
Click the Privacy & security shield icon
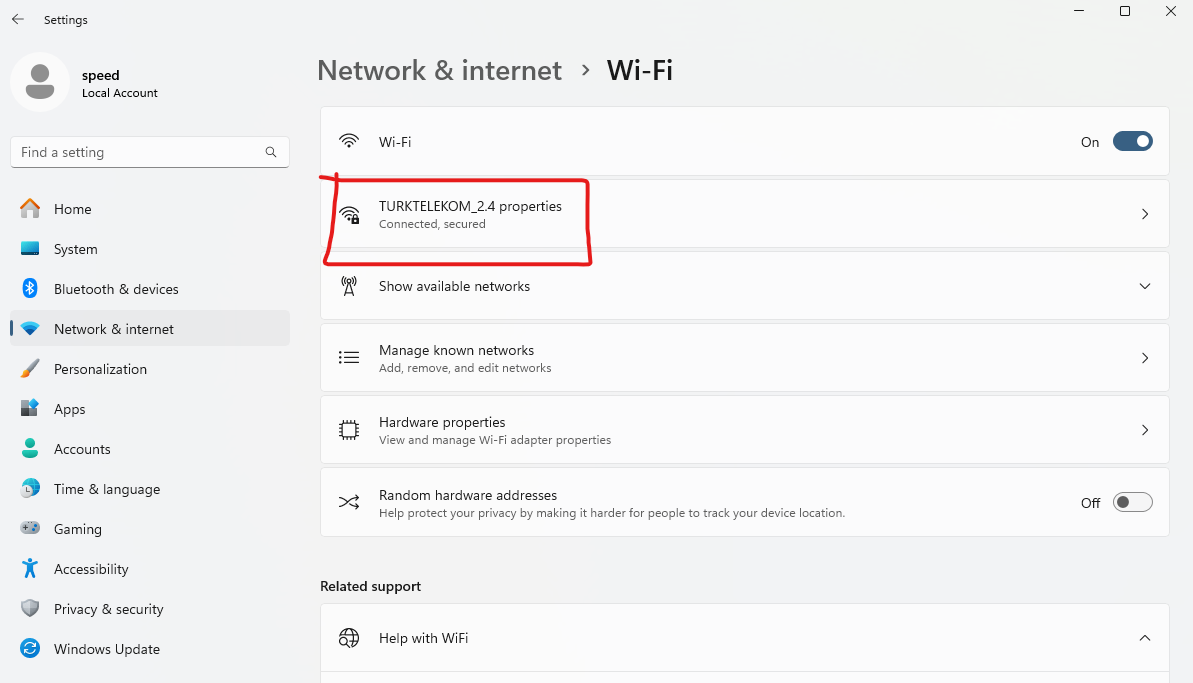30,609
